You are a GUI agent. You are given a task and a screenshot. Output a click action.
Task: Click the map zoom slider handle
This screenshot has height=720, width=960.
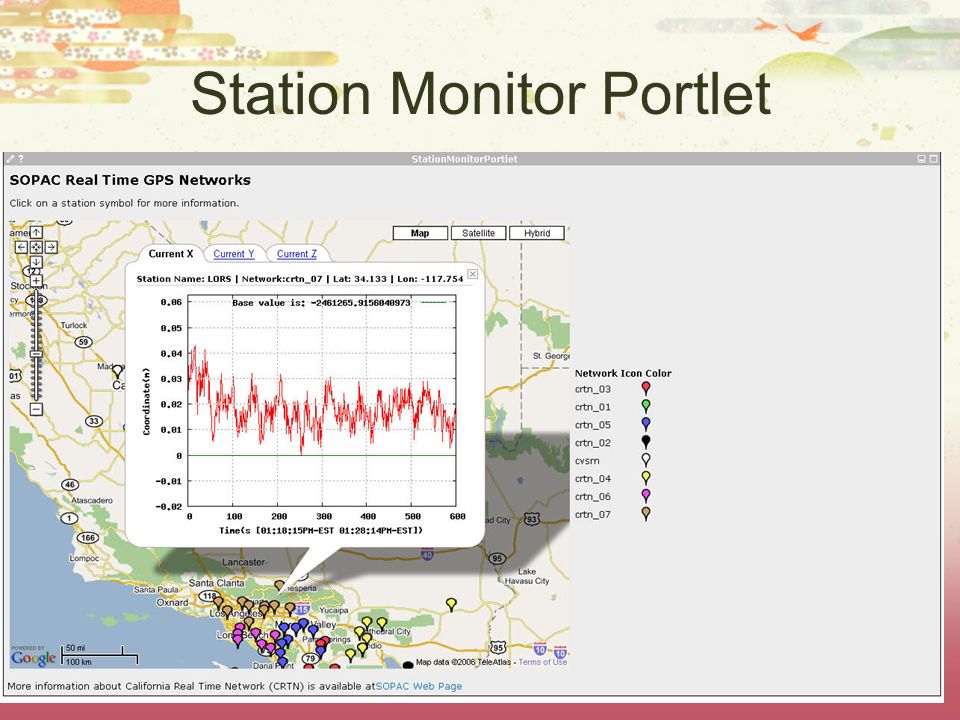click(37, 354)
